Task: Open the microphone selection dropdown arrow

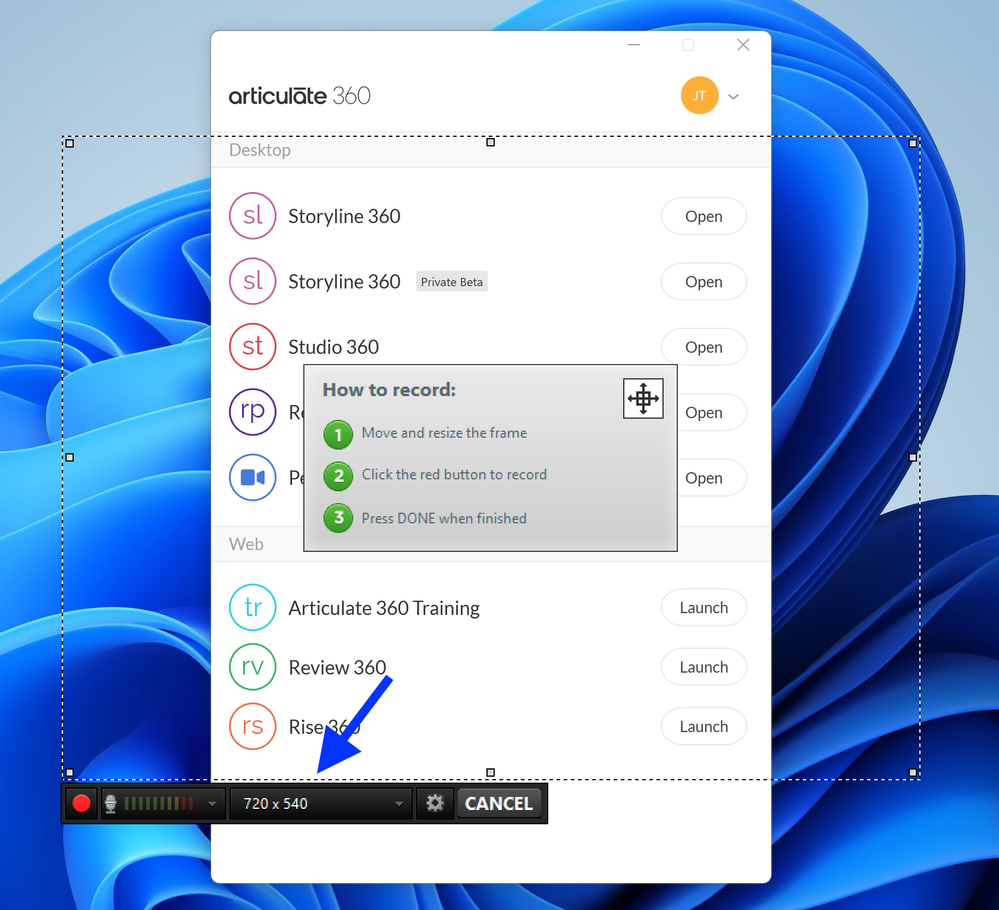Action: pos(212,804)
